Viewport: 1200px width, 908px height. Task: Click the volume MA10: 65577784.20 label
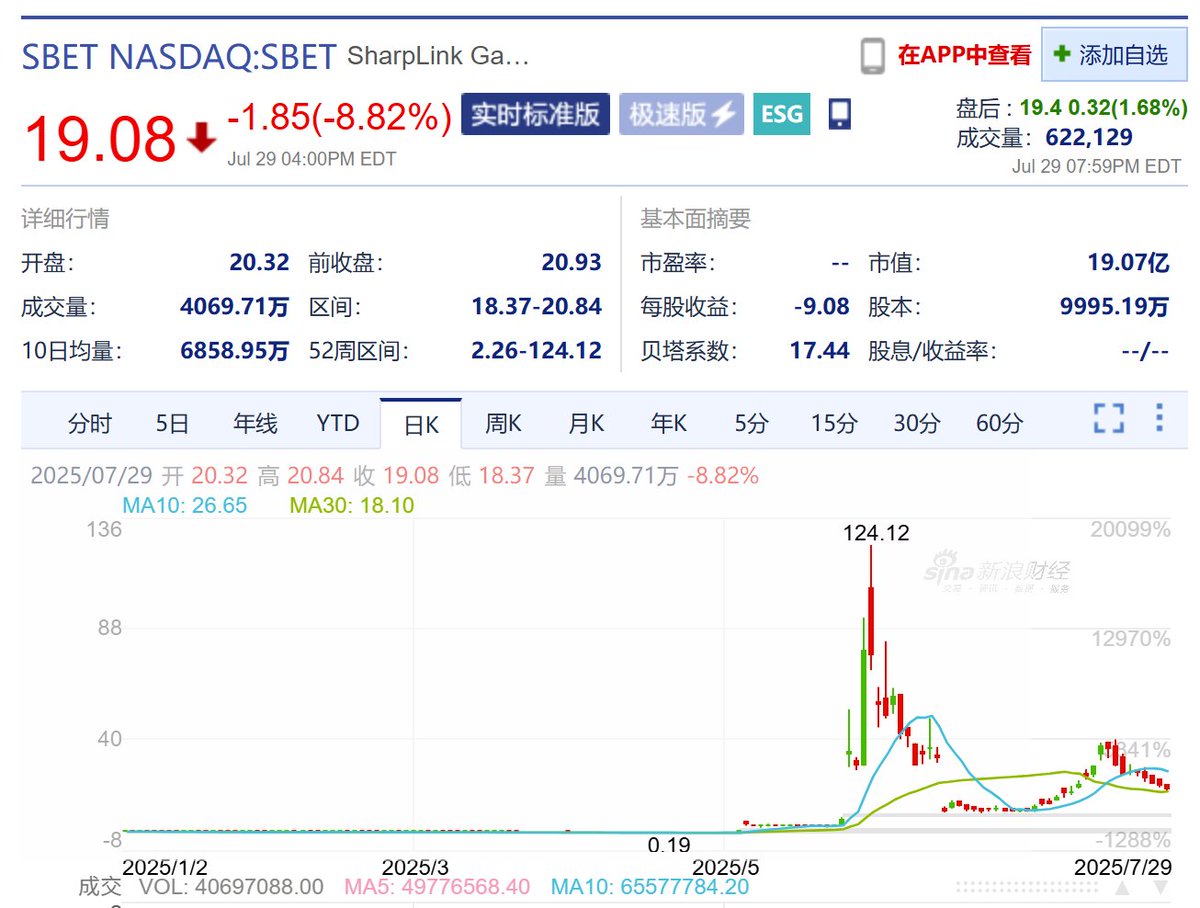pyautogui.click(x=650, y=886)
